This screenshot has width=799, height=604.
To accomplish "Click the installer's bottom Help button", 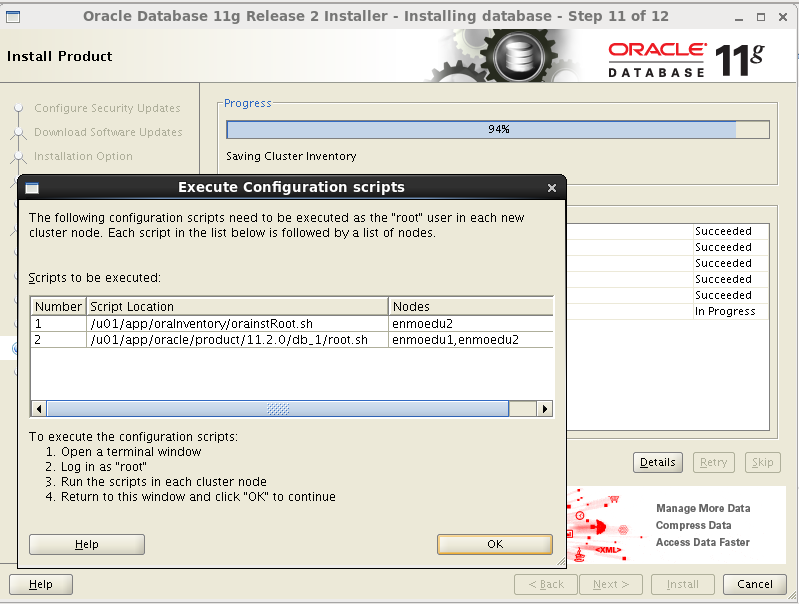I will coord(41,584).
